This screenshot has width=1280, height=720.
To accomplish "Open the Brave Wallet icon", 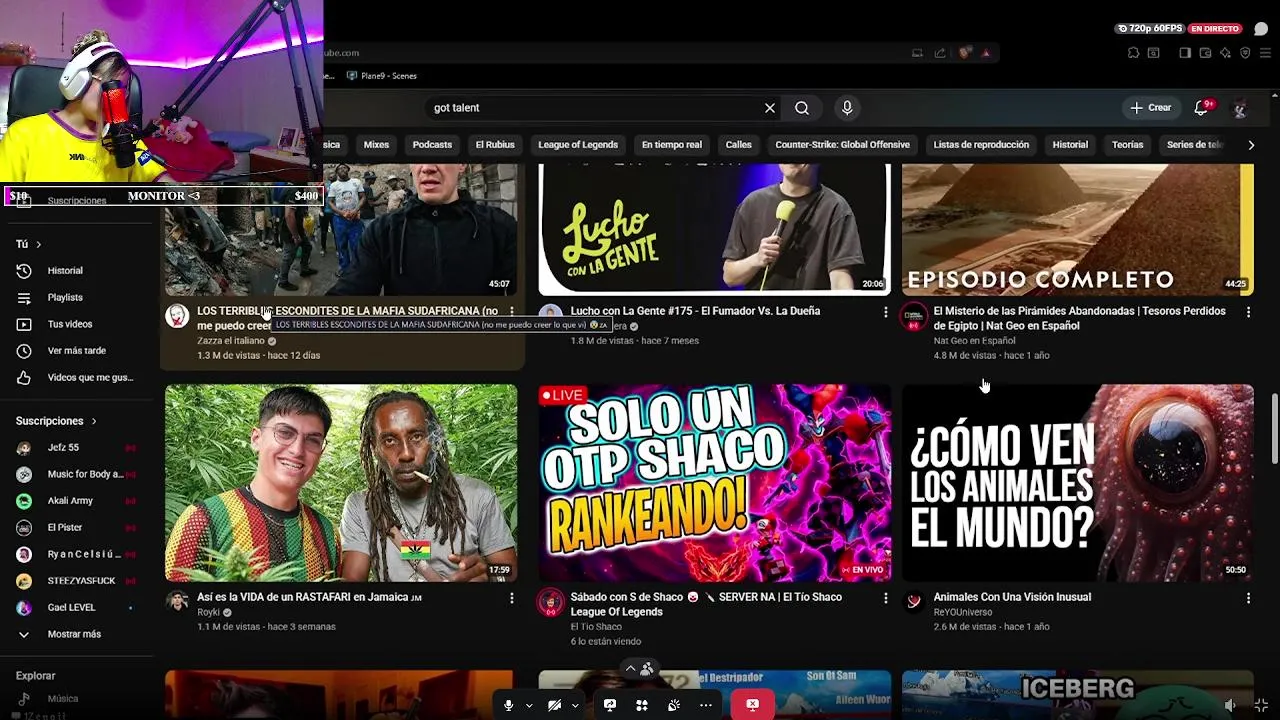I will click(x=1206, y=53).
